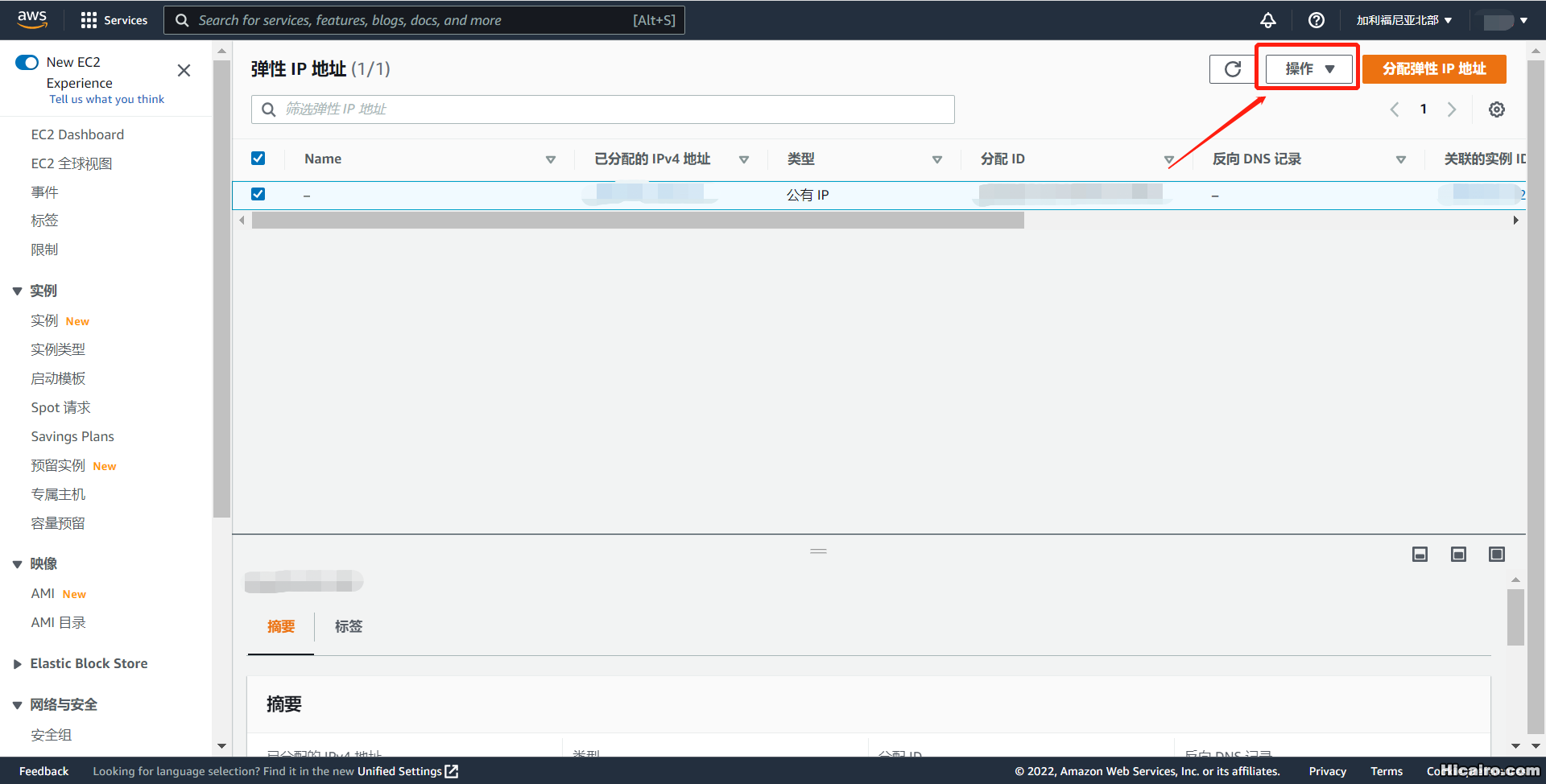
Task: Open the Name column filter dropdown
Action: pyautogui.click(x=551, y=159)
